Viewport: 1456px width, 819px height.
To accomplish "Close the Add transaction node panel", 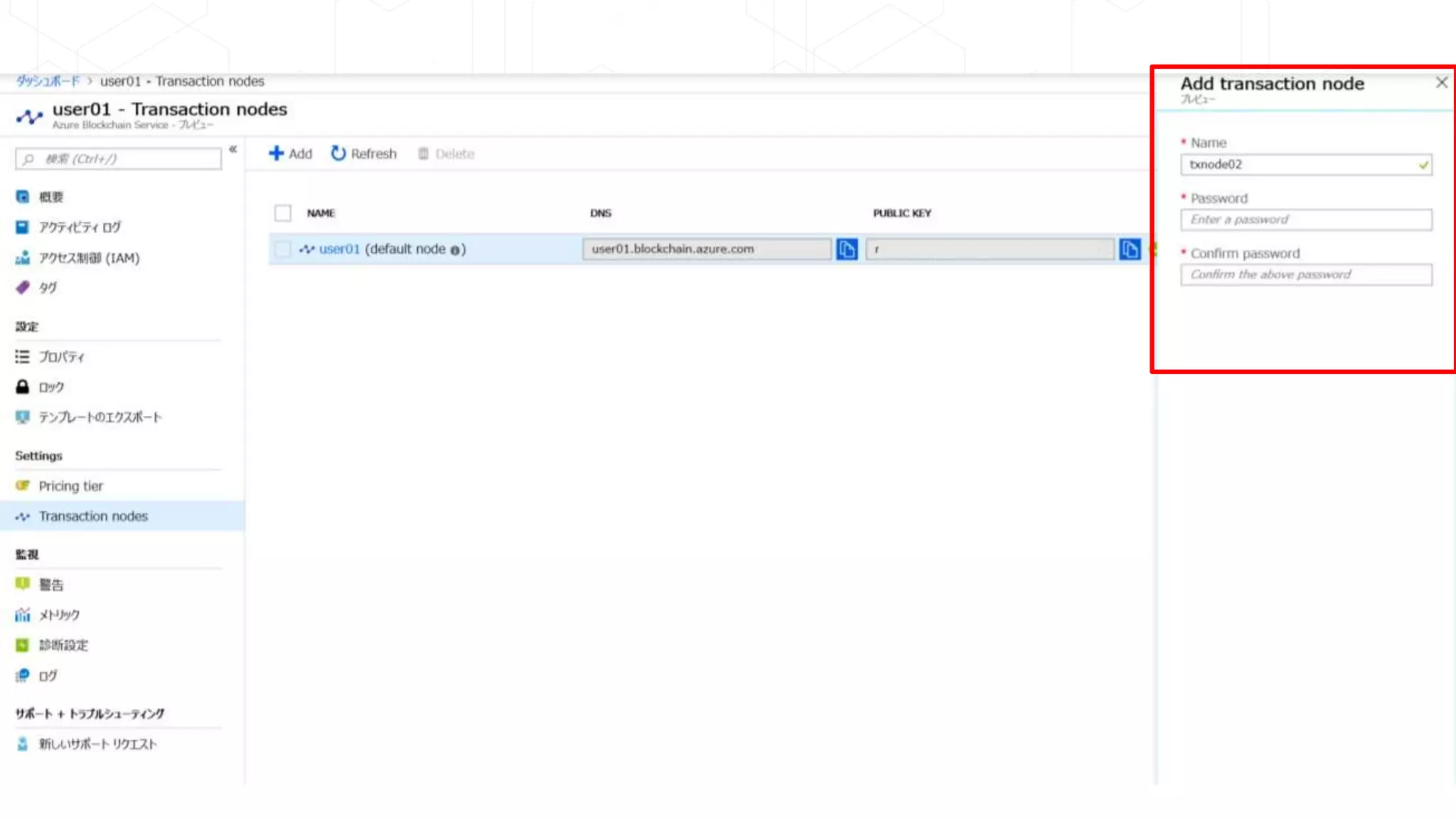I will 1441,83.
